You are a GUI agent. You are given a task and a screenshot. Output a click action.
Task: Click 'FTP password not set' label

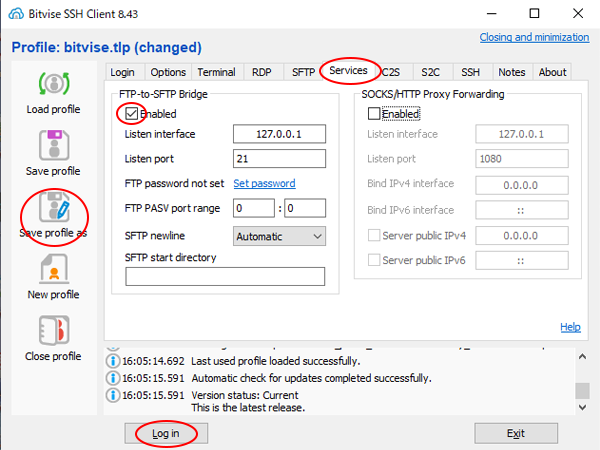(x=174, y=183)
